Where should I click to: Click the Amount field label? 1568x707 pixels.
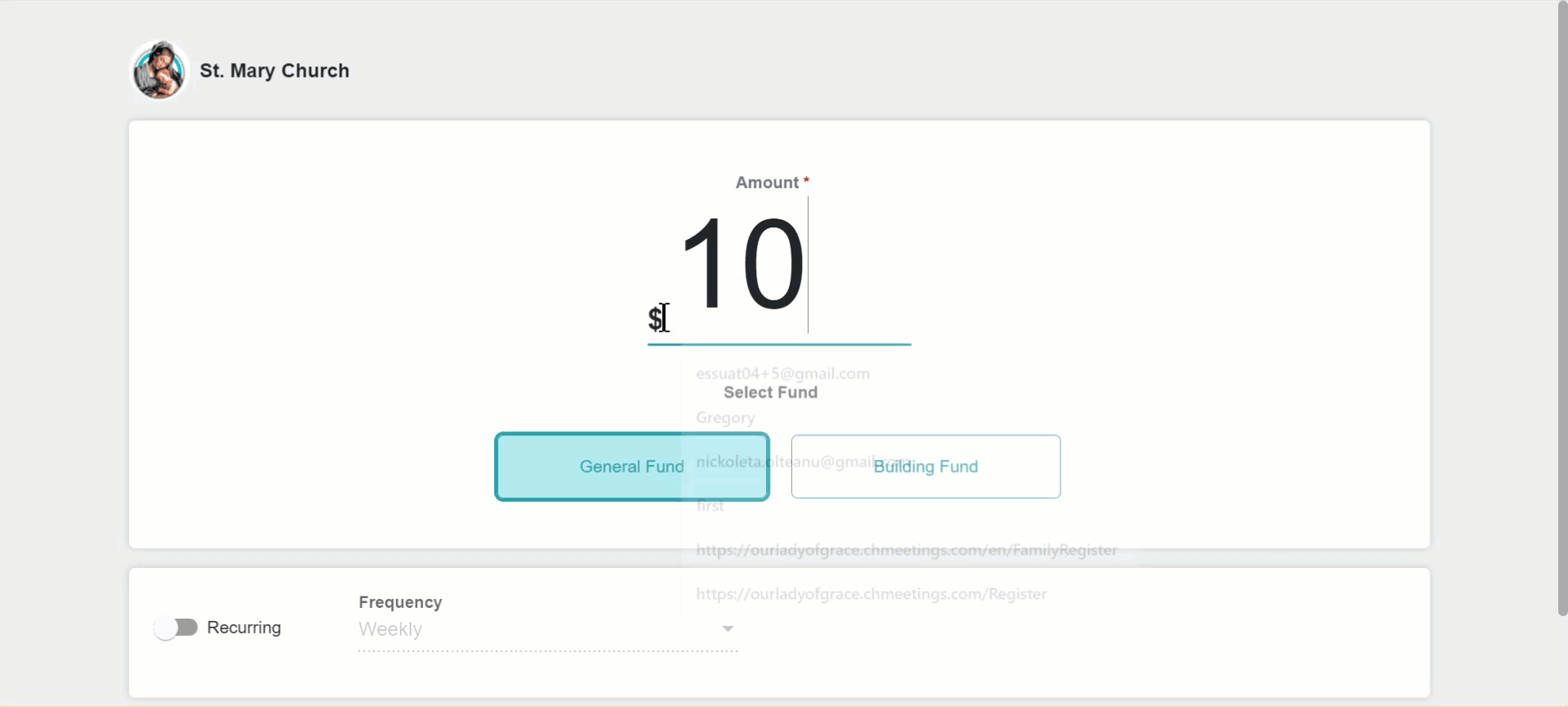tap(767, 182)
